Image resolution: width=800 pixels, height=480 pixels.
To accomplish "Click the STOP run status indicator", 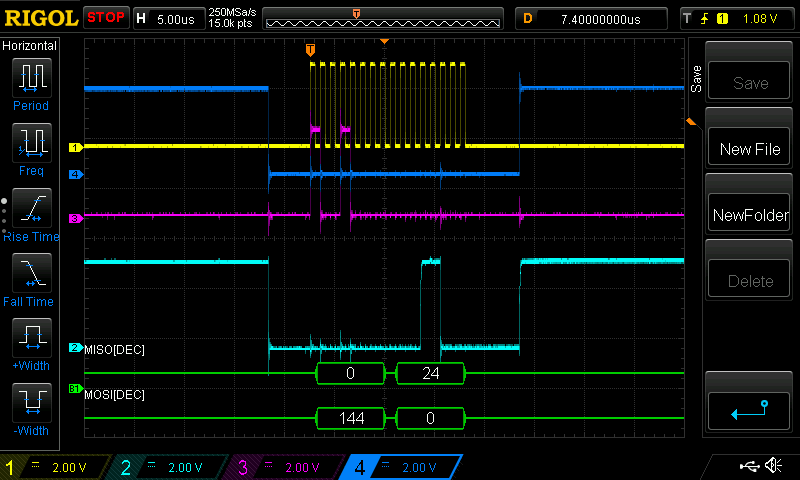I will [106, 18].
